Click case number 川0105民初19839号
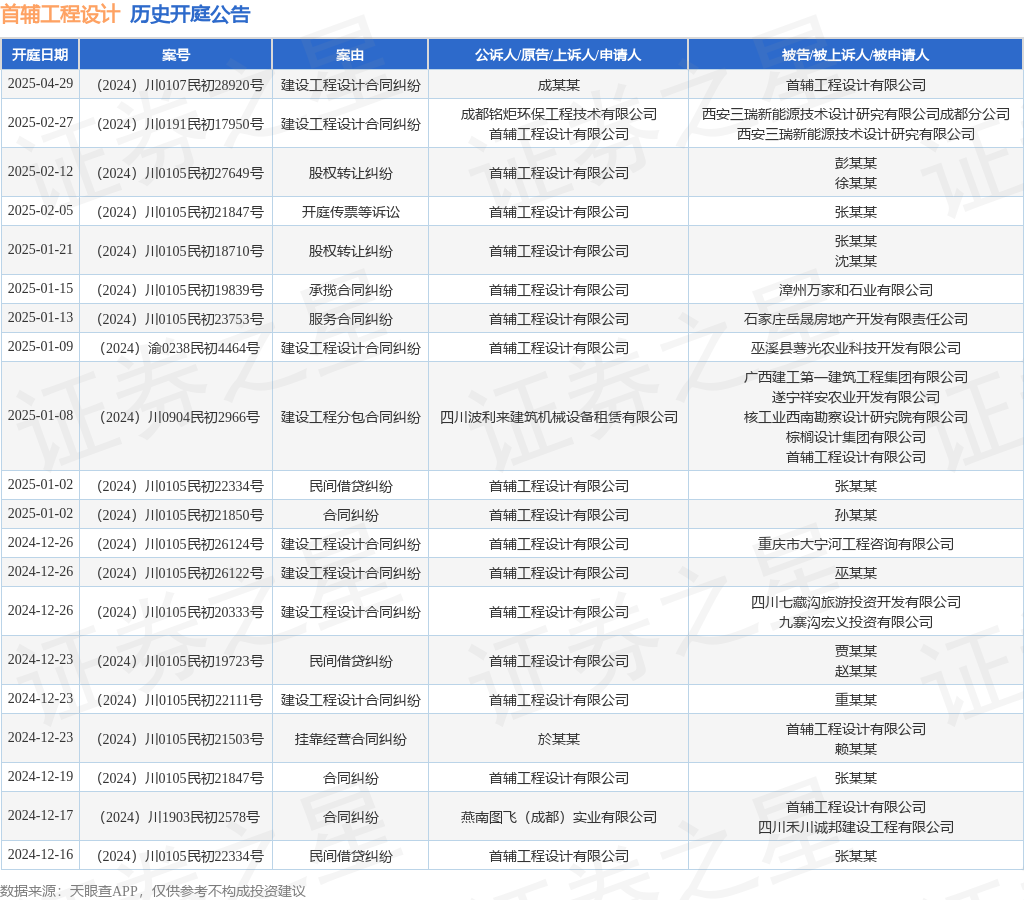Viewport: 1024px width, 900px height. pos(180,290)
